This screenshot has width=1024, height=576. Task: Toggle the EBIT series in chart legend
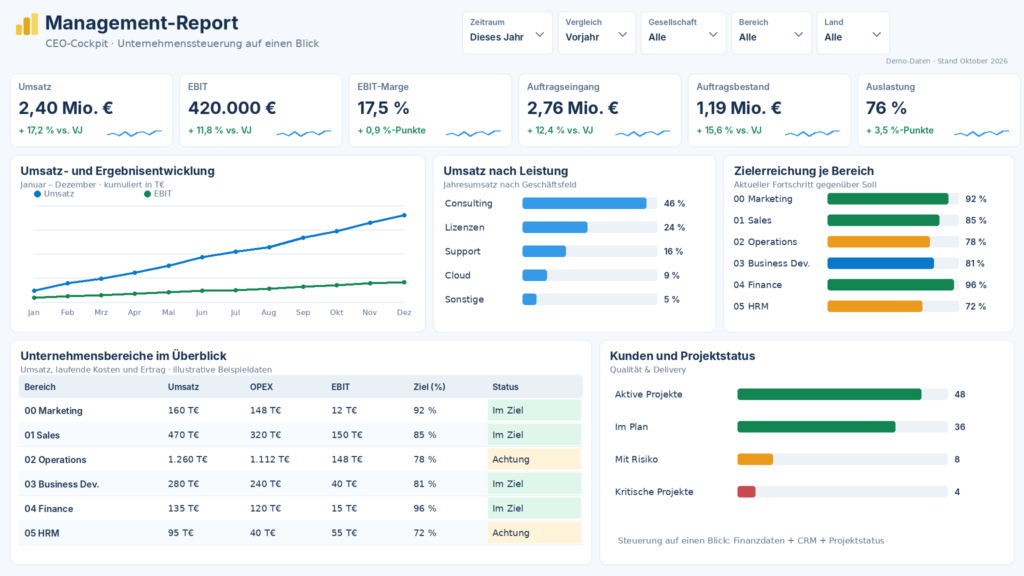[x=158, y=194]
